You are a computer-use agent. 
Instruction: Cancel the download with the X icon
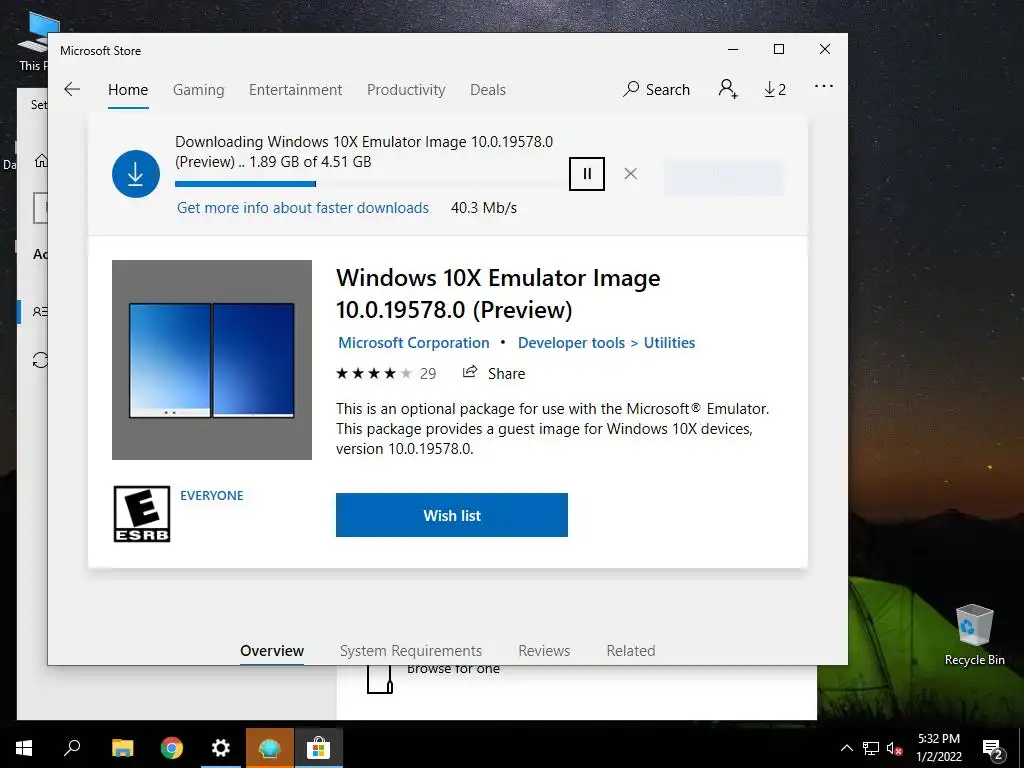(630, 174)
